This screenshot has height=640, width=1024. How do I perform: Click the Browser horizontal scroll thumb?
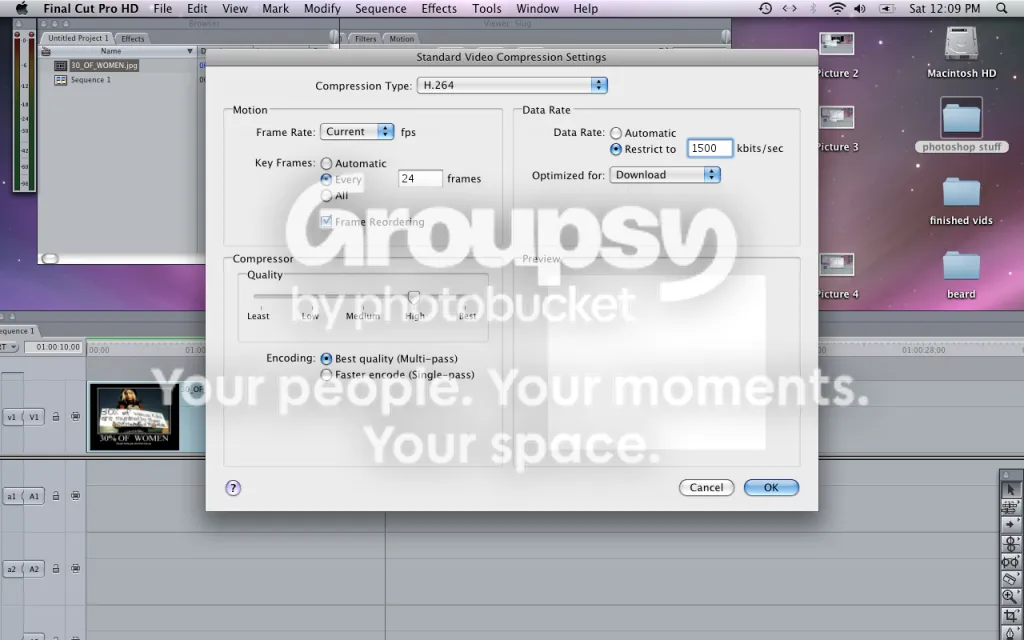(x=50, y=259)
